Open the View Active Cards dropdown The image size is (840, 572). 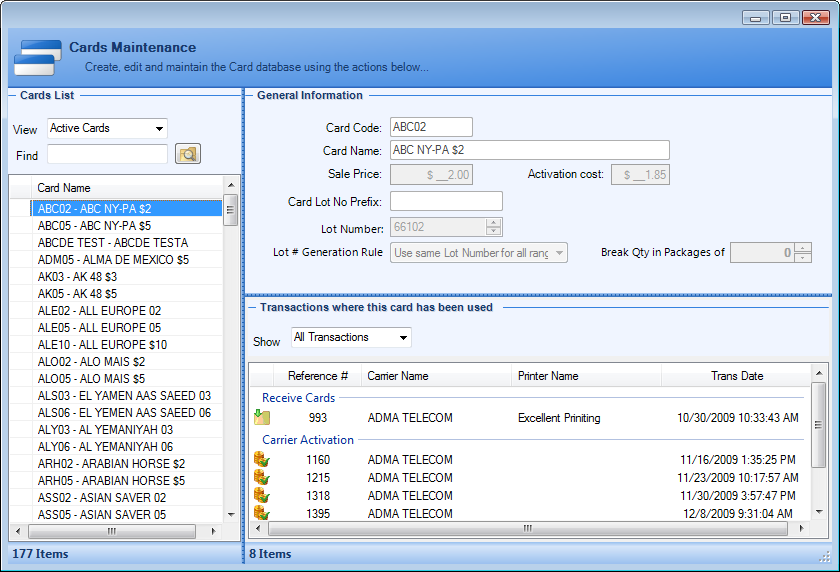point(159,129)
